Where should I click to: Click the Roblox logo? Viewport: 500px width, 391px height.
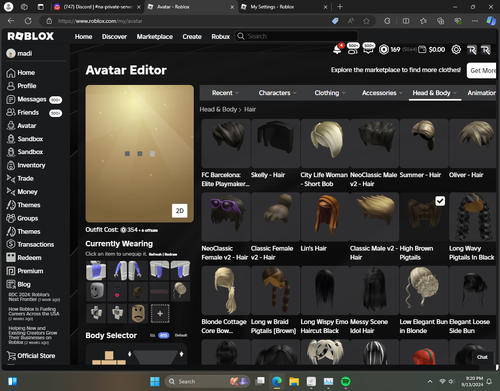[30, 36]
